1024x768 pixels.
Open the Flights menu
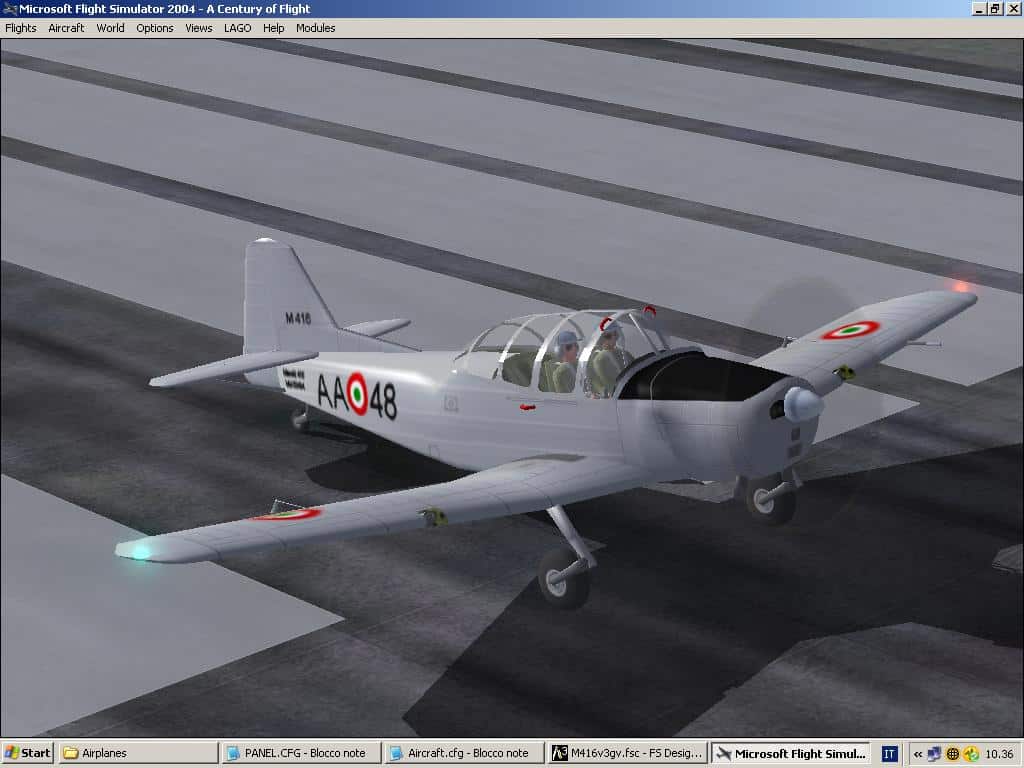[x=20, y=28]
